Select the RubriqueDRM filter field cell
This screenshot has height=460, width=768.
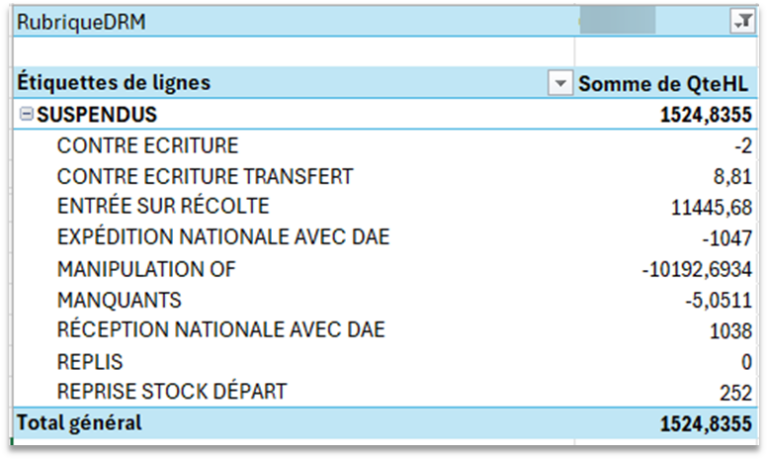coord(81,22)
